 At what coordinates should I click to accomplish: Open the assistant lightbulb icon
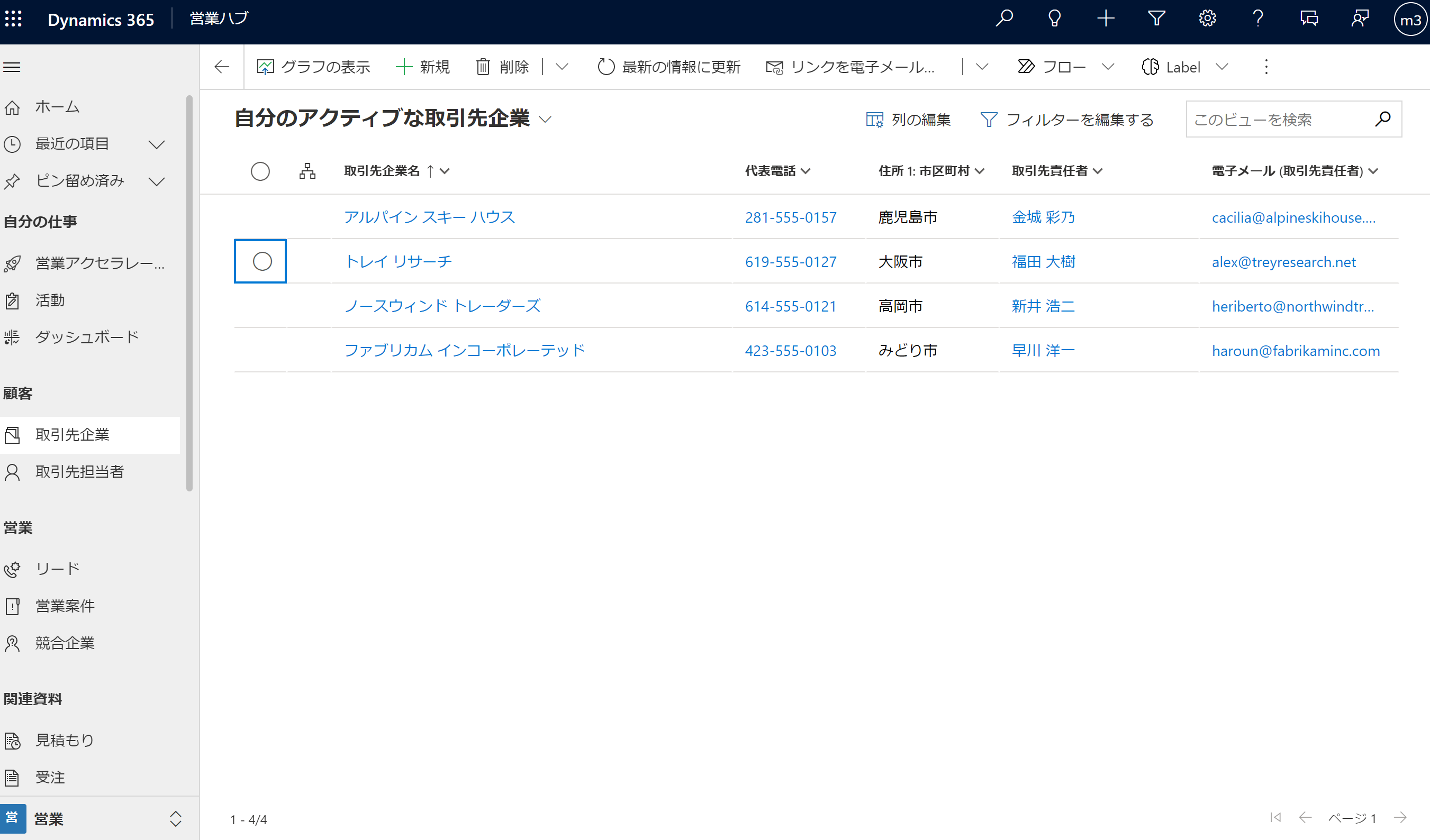click(x=1054, y=19)
